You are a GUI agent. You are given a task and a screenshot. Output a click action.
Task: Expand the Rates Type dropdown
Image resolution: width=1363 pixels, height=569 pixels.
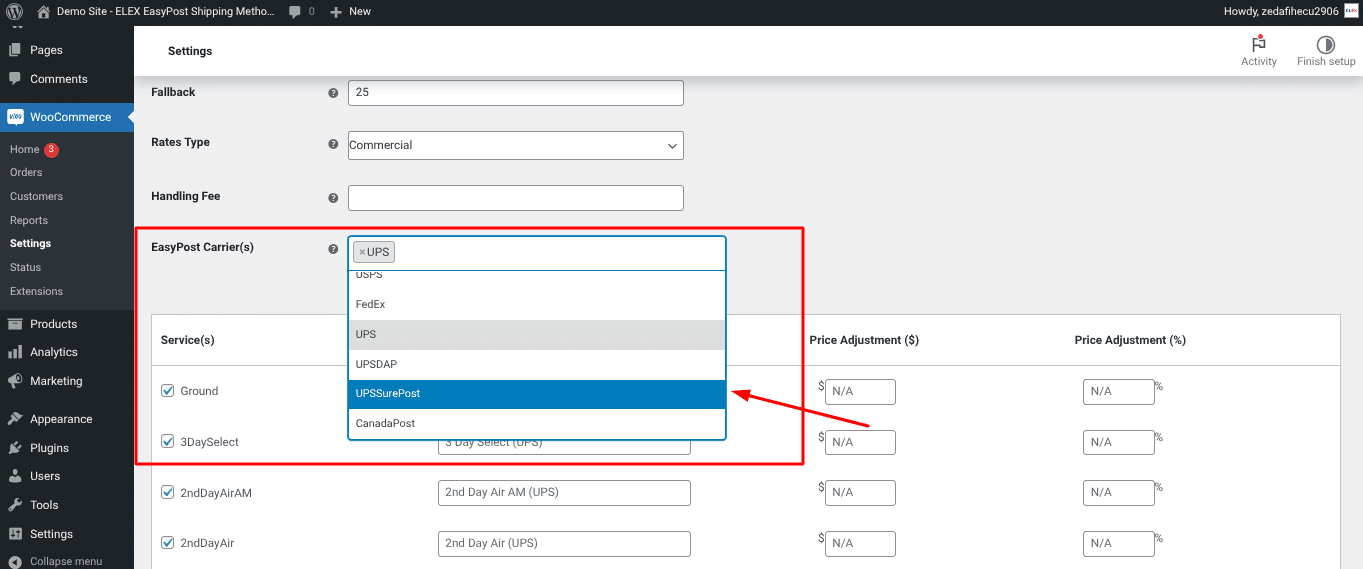[x=515, y=145]
